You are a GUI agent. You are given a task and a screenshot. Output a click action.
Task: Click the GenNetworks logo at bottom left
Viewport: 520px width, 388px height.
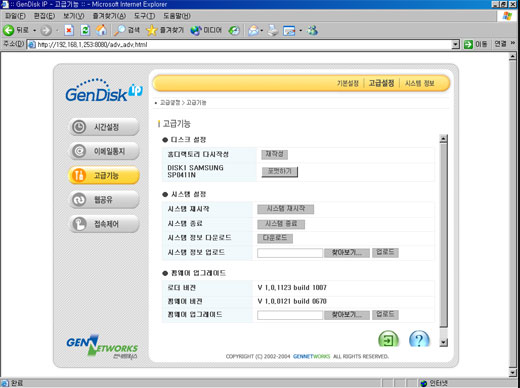pos(102,347)
